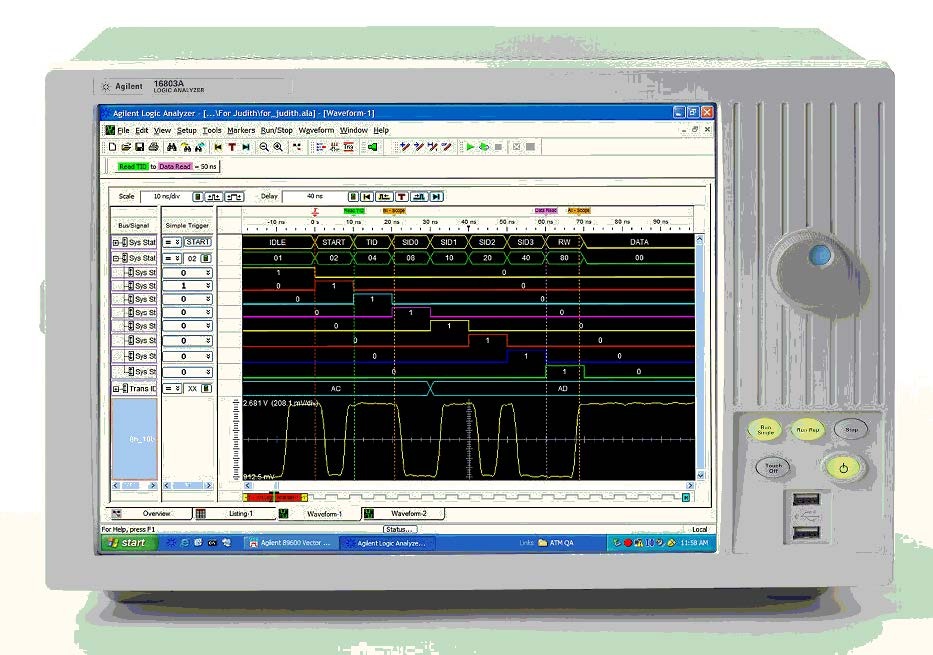Click the Windows Start button
Image resolution: width=933 pixels, height=655 pixels.
pyautogui.click(x=126, y=543)
